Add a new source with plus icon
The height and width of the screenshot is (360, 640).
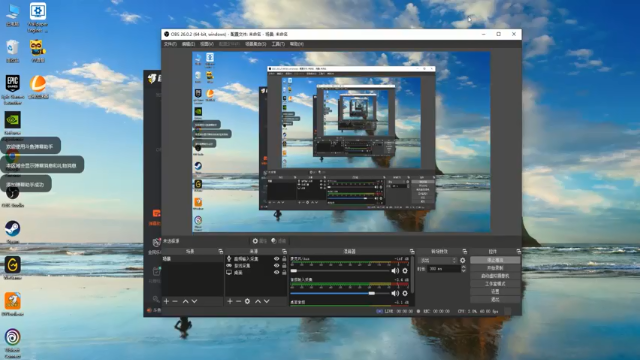tap(230, 301)
